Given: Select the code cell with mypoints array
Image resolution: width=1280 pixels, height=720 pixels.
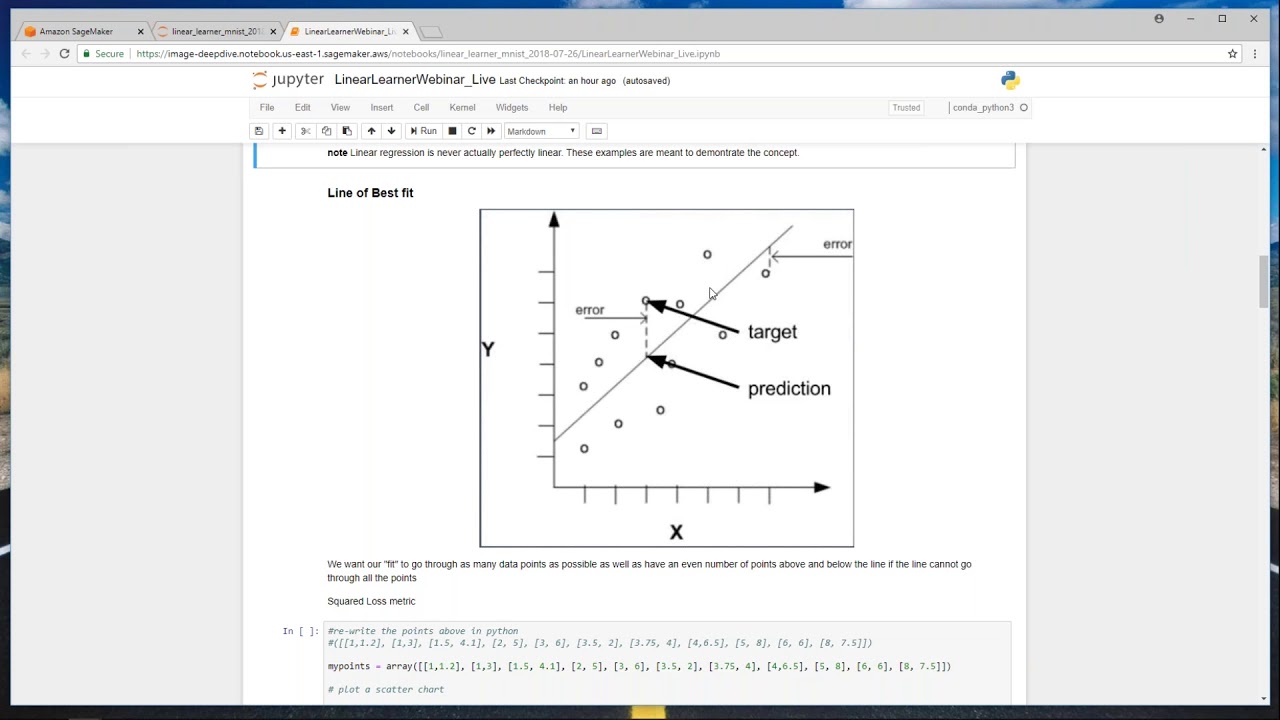Looking at the screenshot, I should (x=667, y=665).
